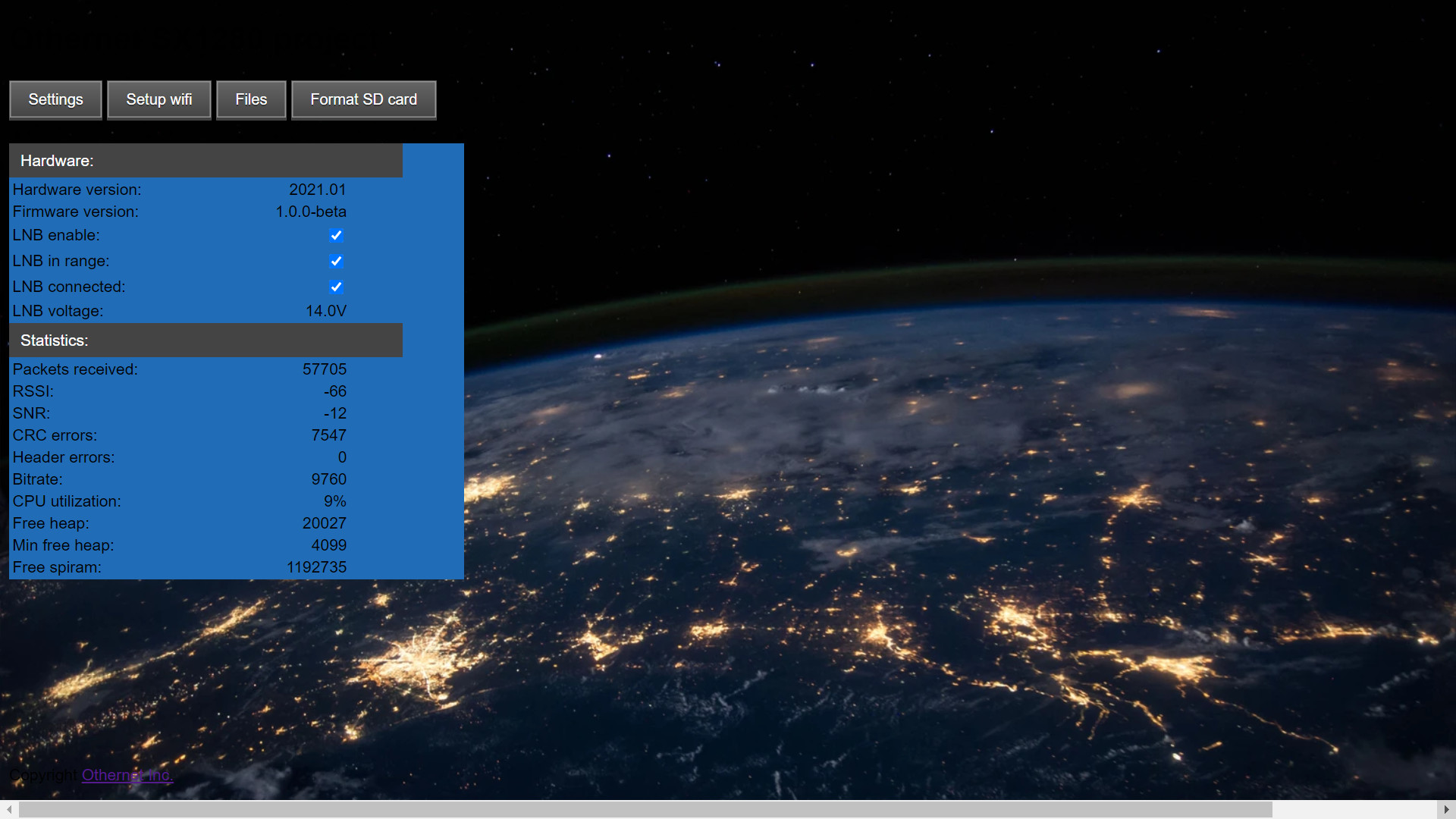Click the Bitrate value 9760
This screenshot has height=819, width=1456.
[329, 479]
